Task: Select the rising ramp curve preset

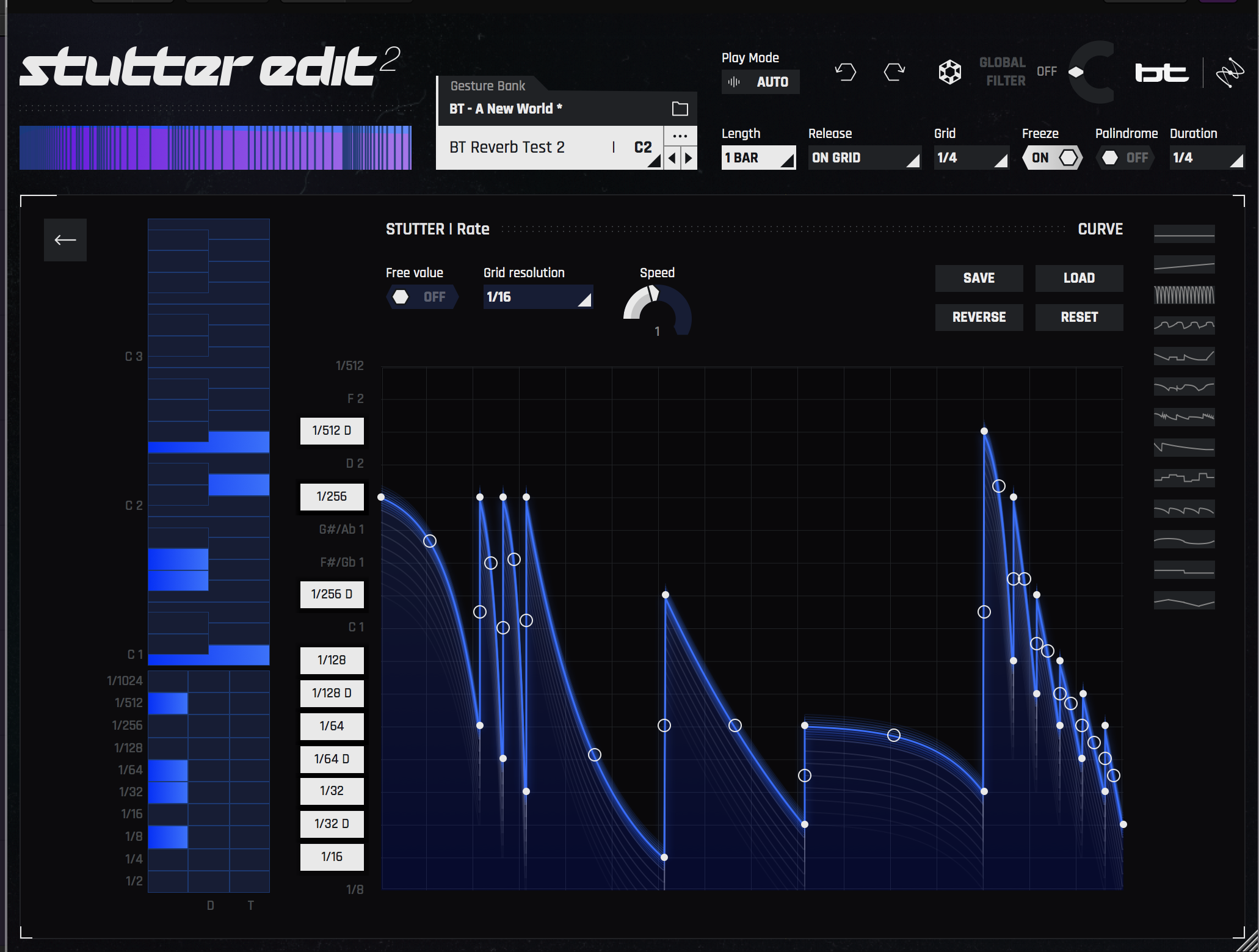Action: 1184,264
